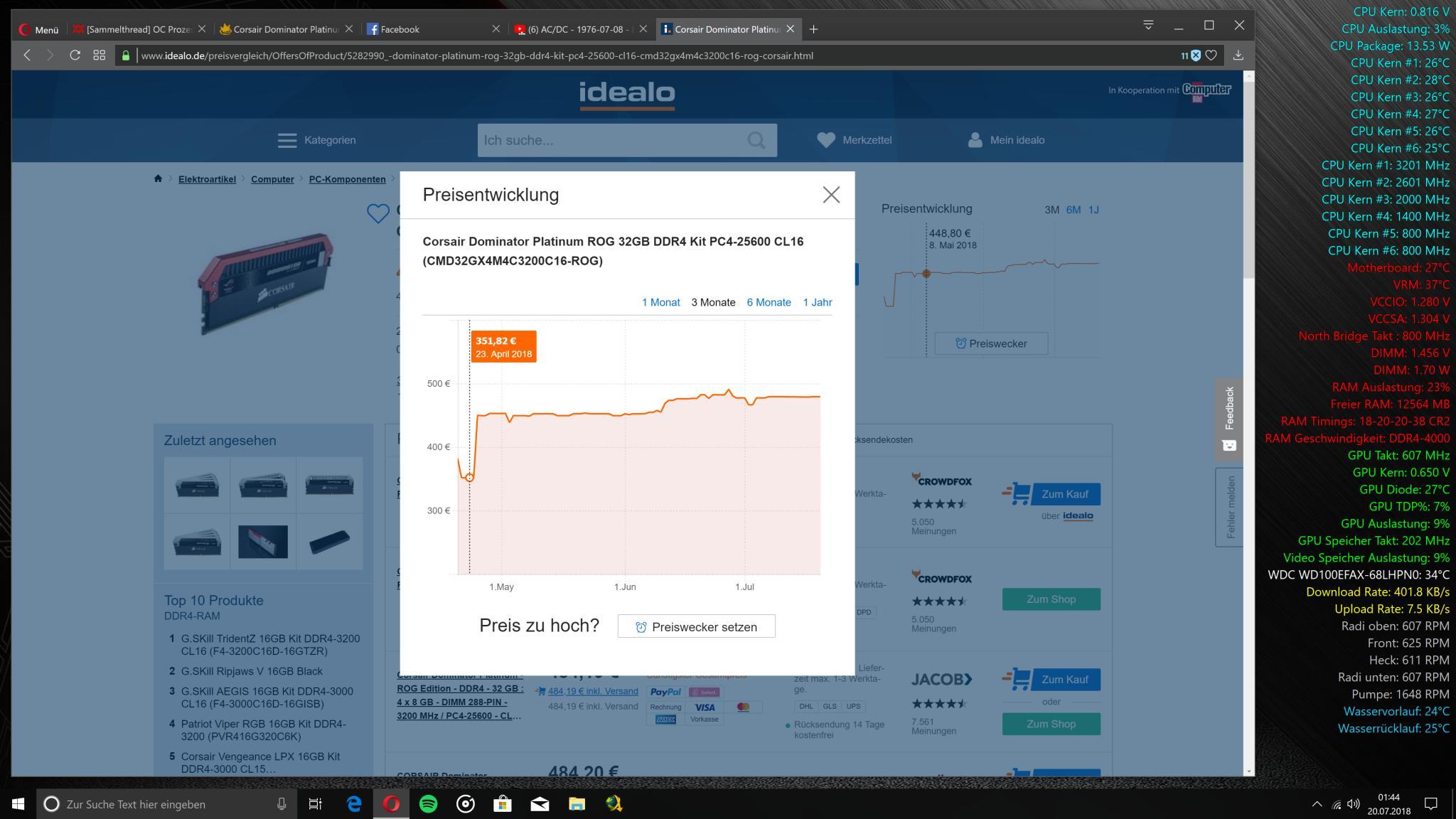Add product to wishlist via heart icon
Viewport: 1456px width, 819px height.
tap(378, 213)
